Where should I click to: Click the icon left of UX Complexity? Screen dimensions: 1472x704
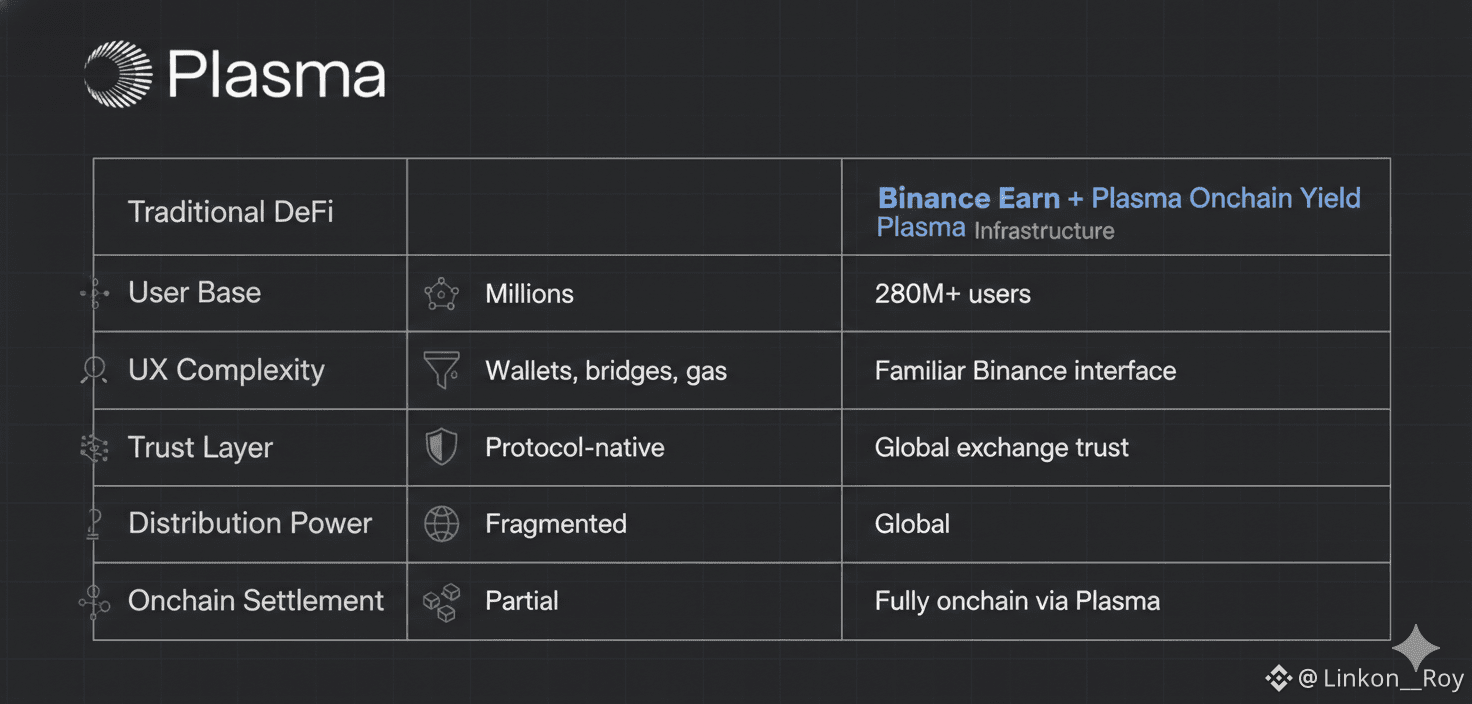pos(94,371)
